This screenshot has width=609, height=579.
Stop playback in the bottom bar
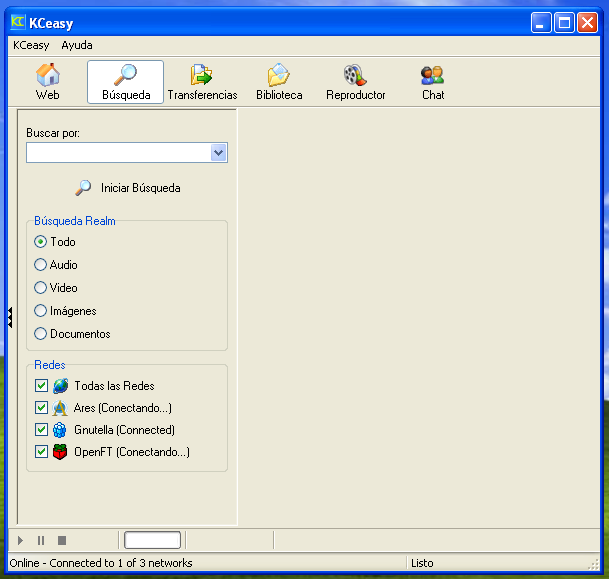click(62, 541)
